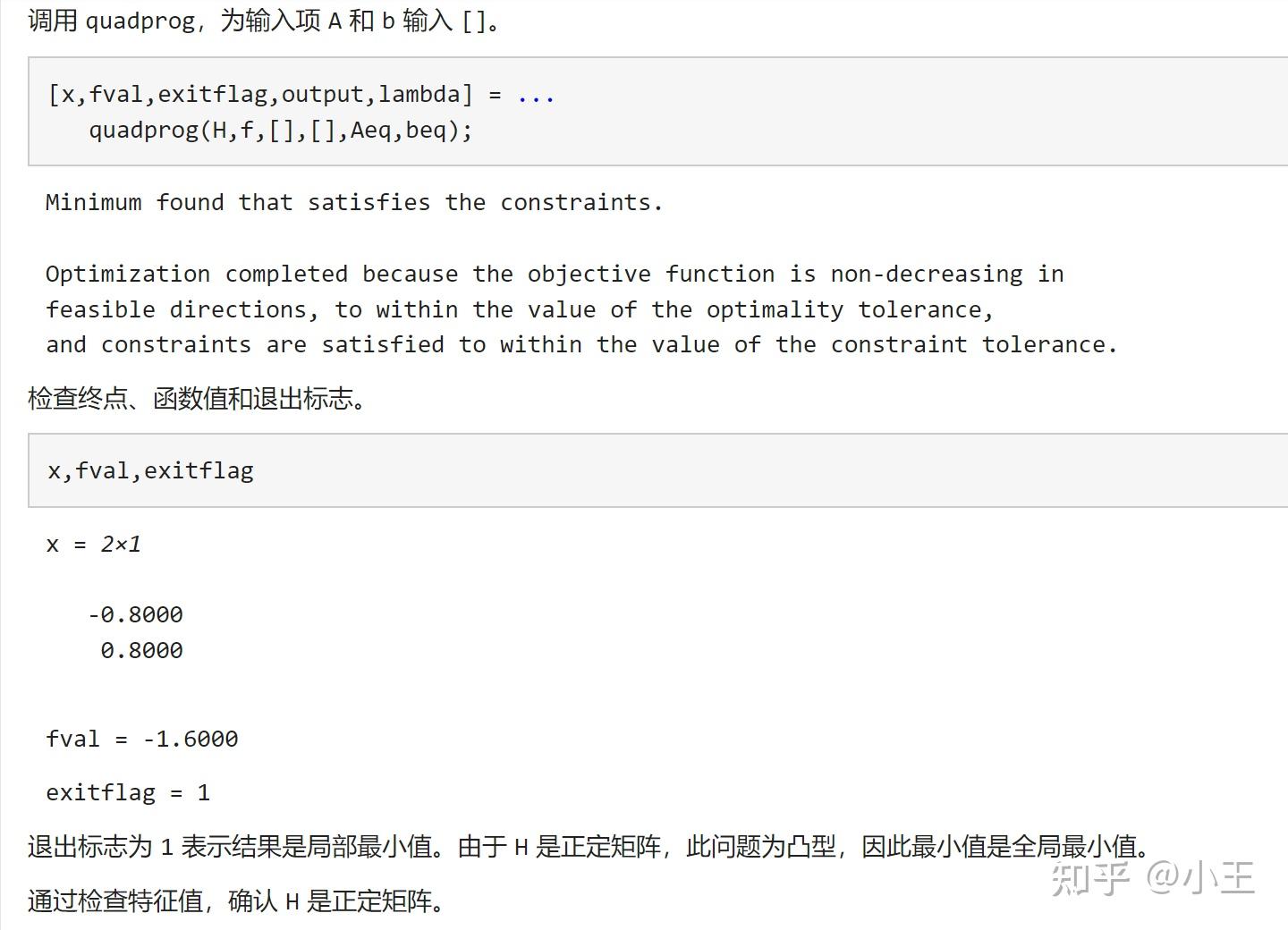Click the sentence "通过检查特征值，确认 H 是正定矩阵"

tap(236, 900)
